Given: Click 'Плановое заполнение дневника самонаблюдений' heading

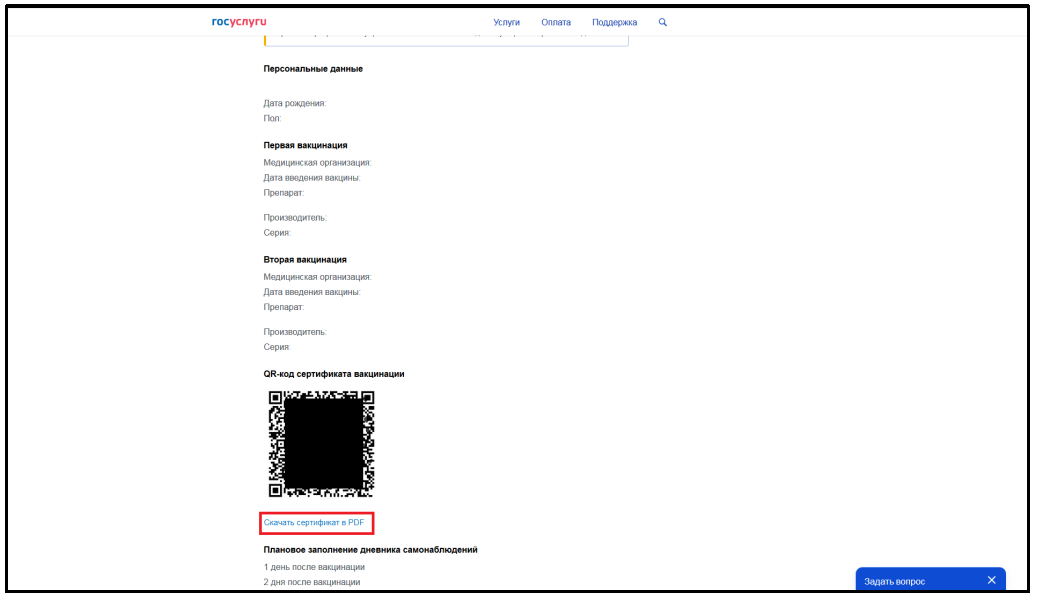Looking at the screenshot, I should pyautogui.click(x=370, y=550).
